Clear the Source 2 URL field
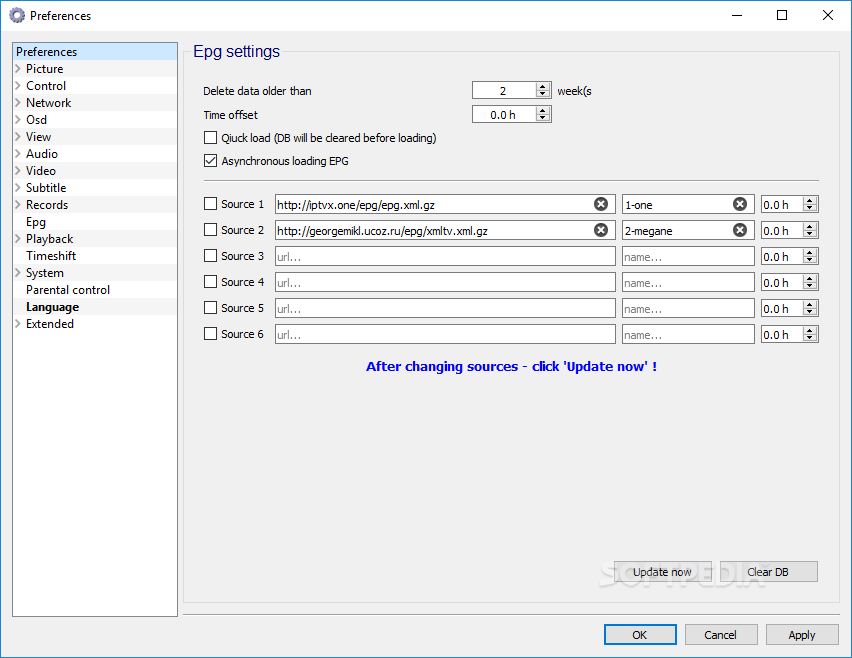852x658 pixels. tap(600, 230)
